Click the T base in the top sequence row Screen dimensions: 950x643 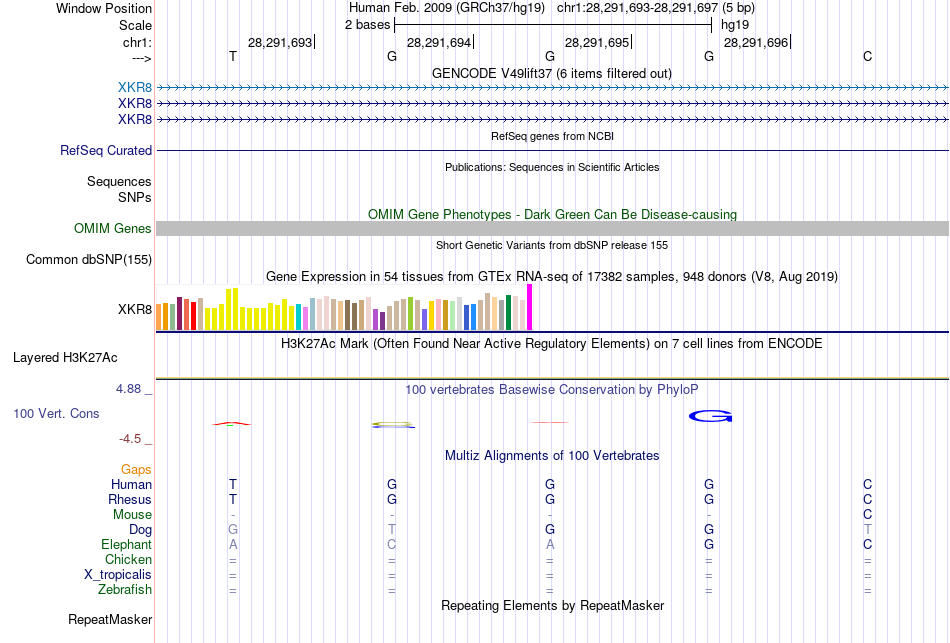point(233,56)
